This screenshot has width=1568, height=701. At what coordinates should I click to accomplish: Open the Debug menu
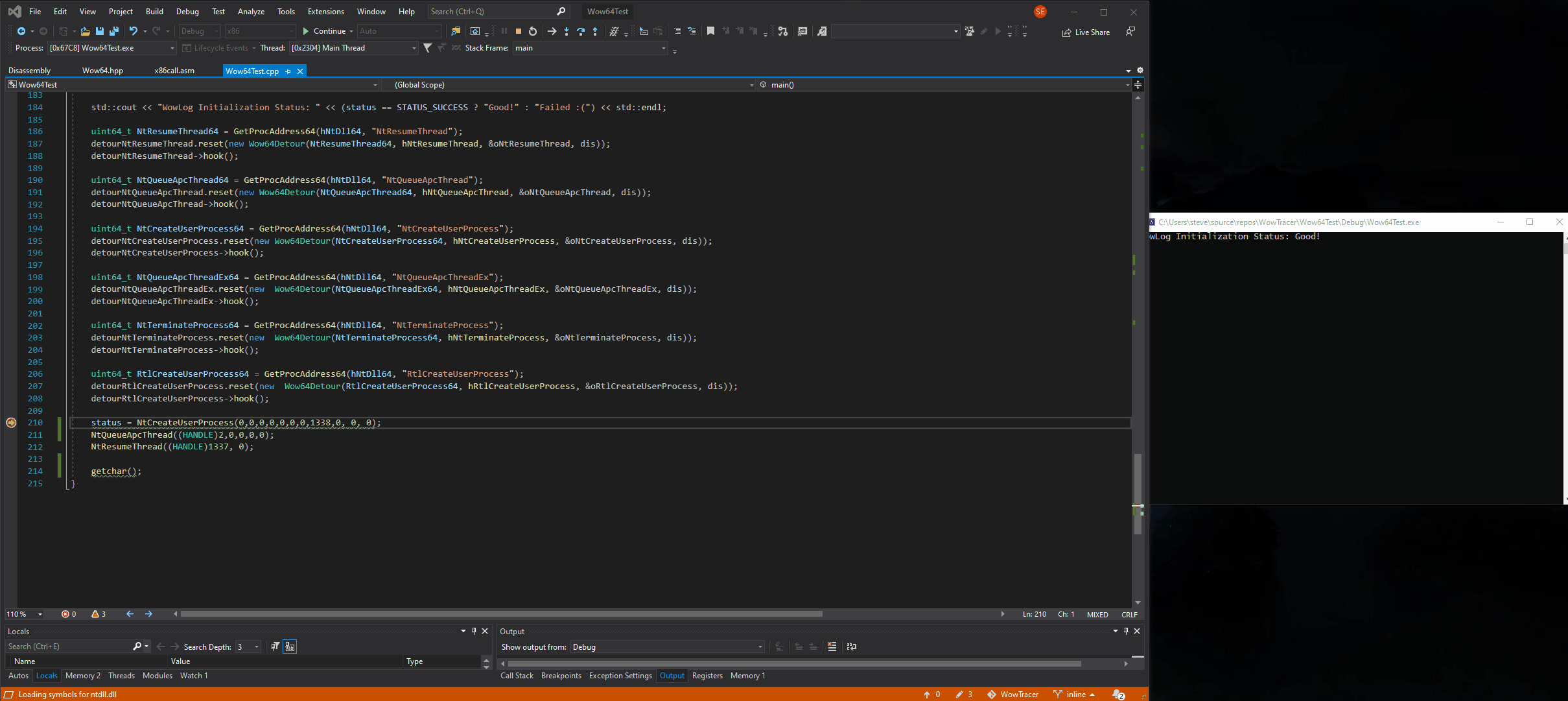coord(187,12)
